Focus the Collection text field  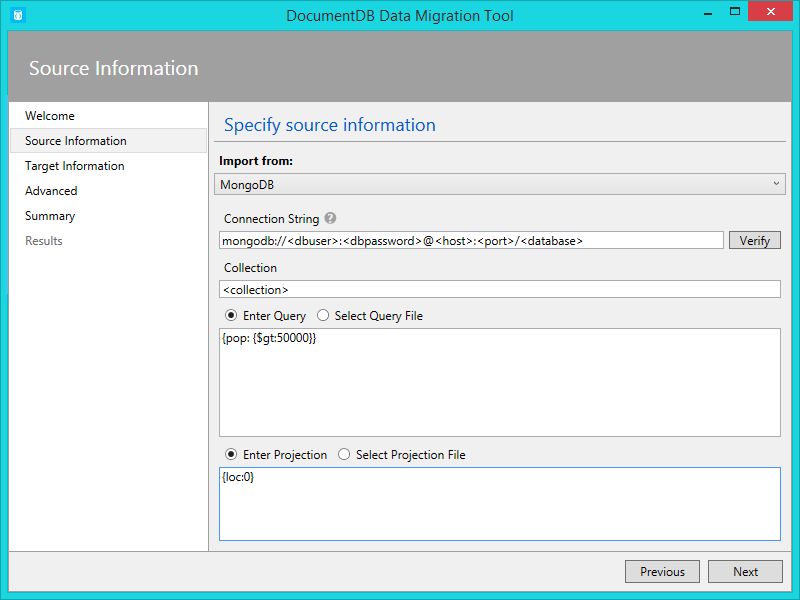tap(500, 289)
